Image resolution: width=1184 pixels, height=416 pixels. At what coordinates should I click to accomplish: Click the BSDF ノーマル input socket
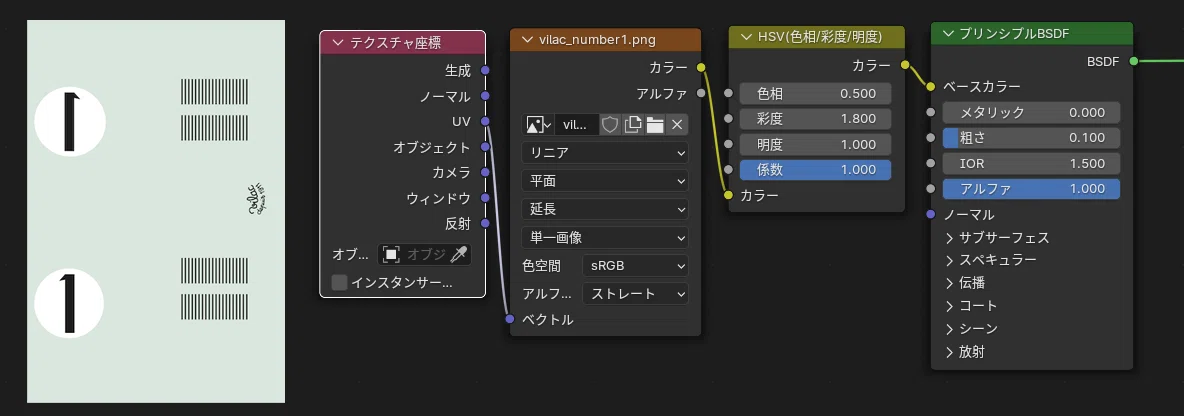(931, 214)
